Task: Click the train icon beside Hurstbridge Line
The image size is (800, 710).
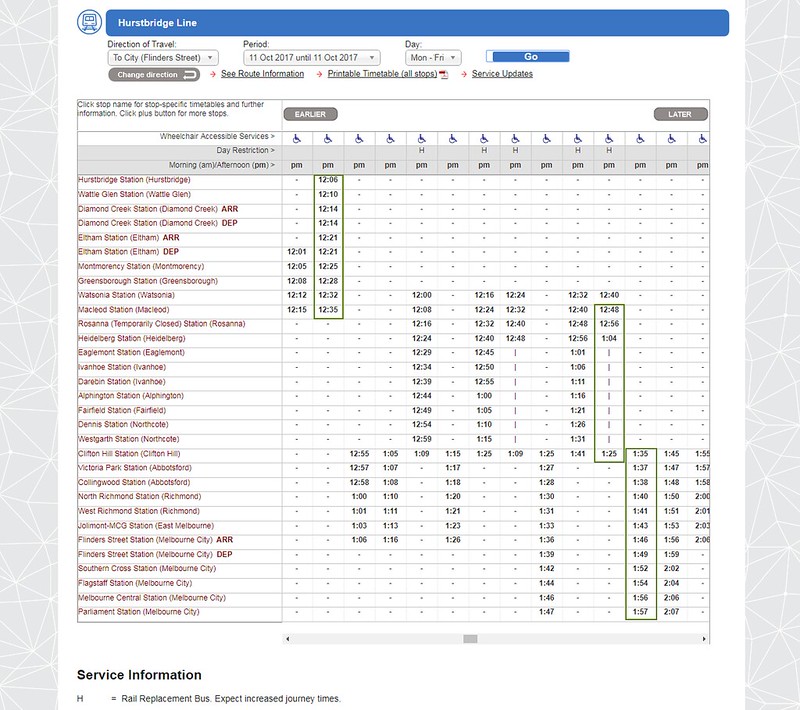Action: click(89, 22)
